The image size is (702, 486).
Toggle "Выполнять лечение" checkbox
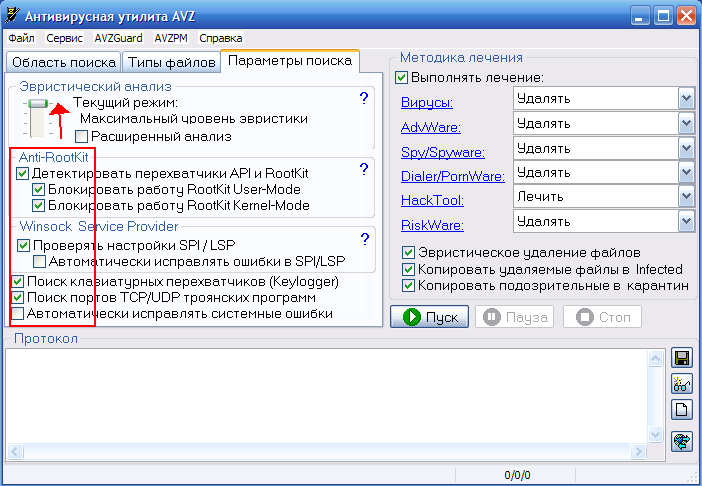tap(401, 77)
